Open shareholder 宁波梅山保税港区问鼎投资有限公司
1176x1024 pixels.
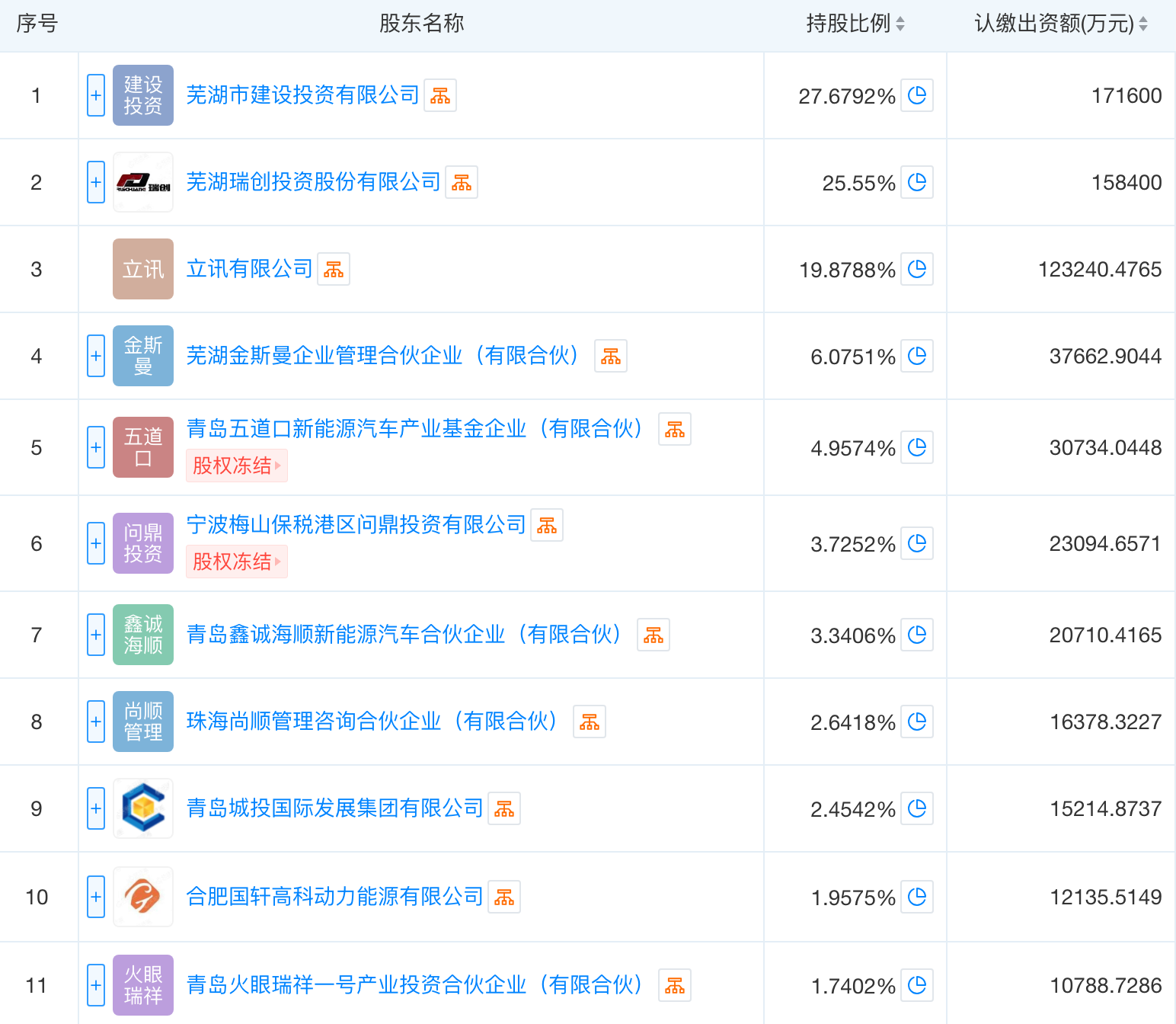tap(356, 525)
